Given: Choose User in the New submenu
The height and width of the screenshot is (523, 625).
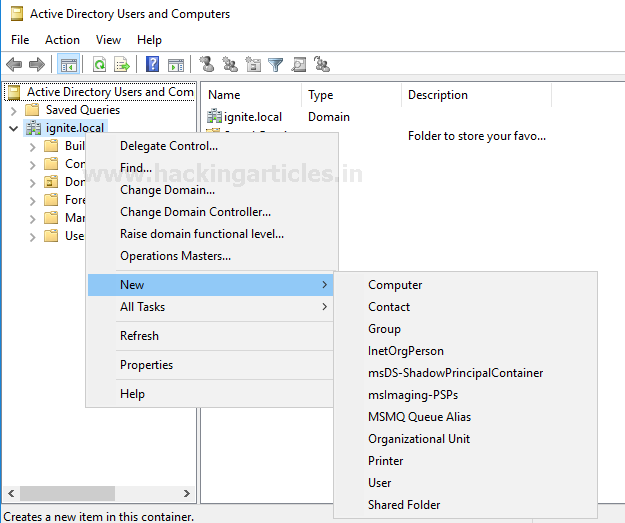Looking at the screenshot, I should (380, 483).
